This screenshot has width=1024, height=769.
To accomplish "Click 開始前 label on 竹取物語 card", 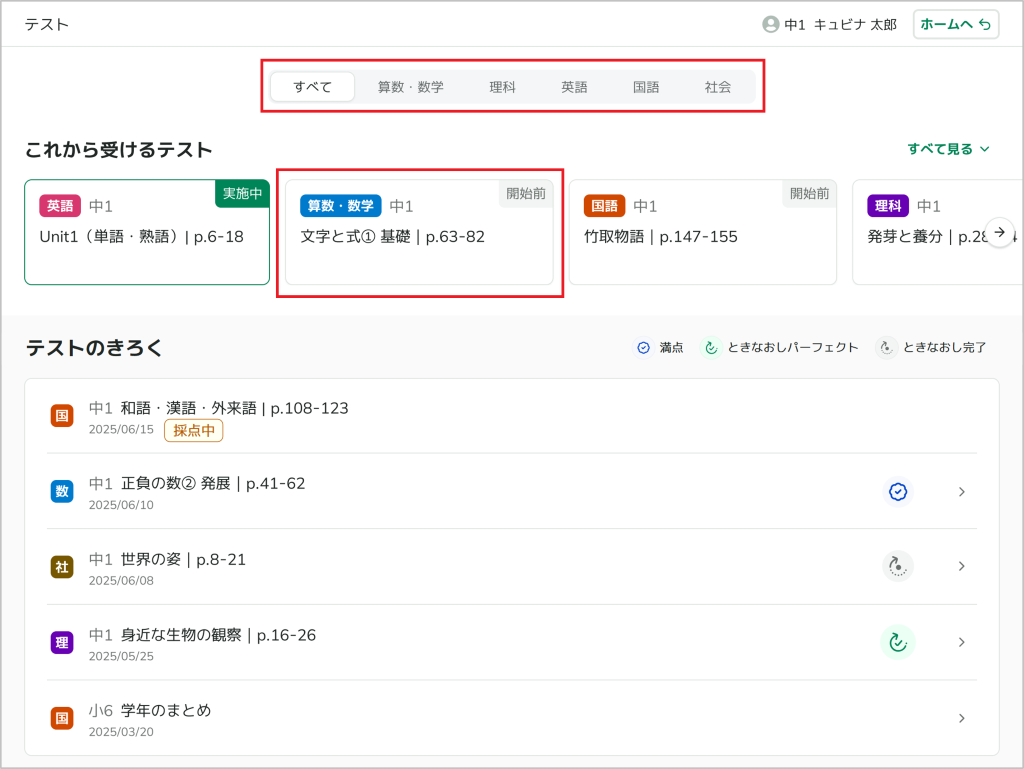I will tap(809, 193).
